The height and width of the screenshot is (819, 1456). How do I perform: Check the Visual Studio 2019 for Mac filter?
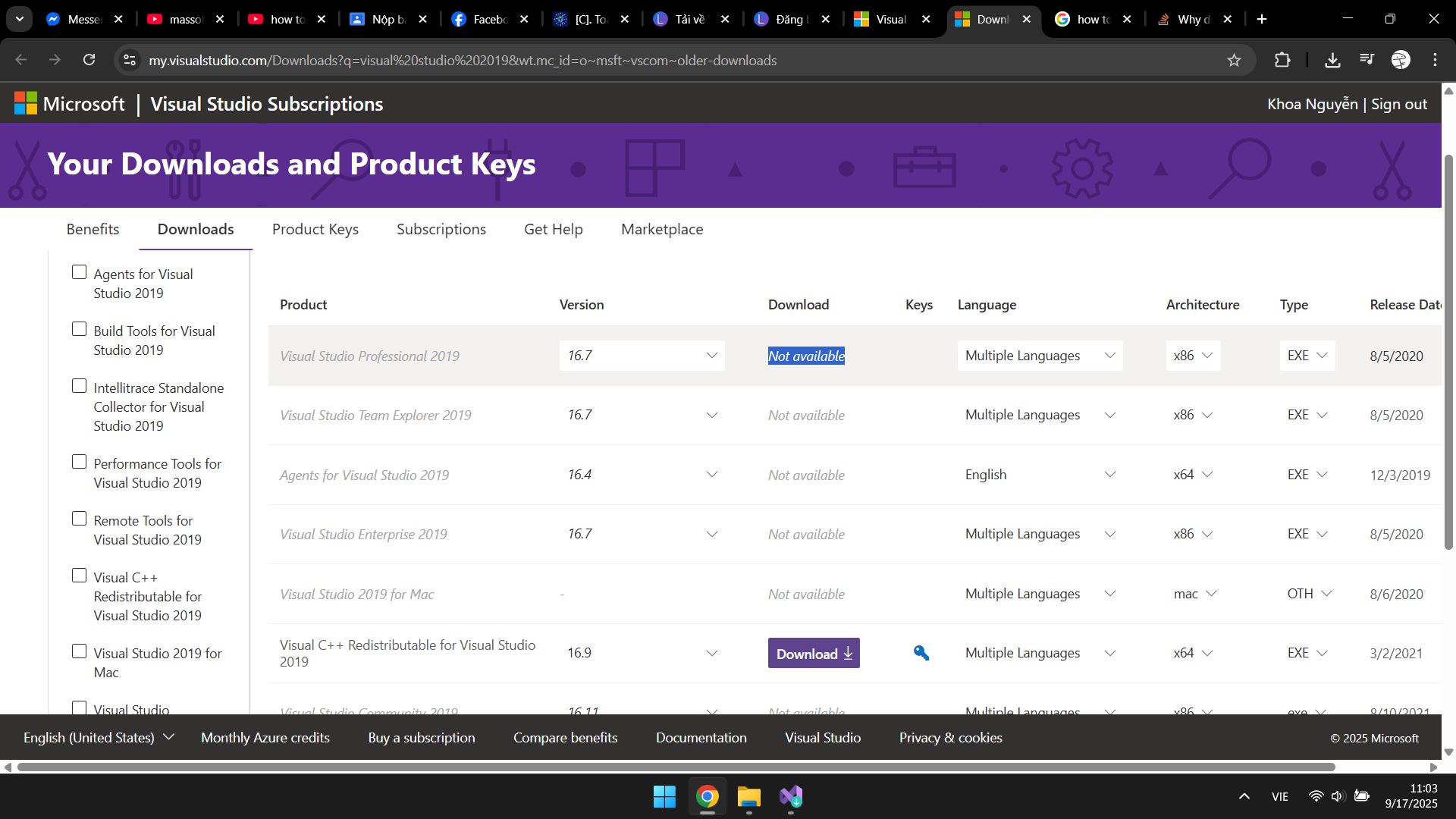pyautogui.click(x=79, y=650)
